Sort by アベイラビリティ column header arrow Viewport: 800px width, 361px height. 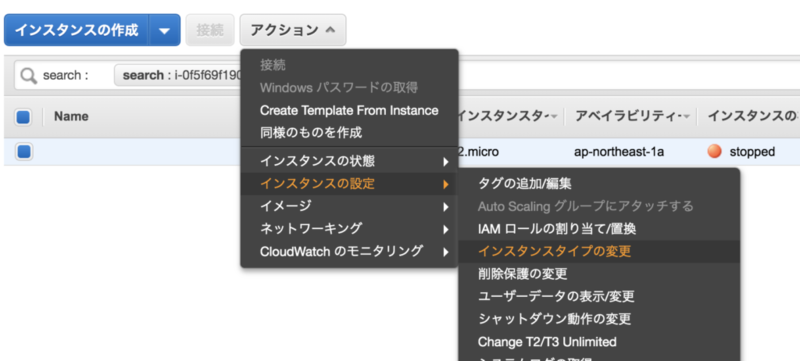[x=687, y=117]
